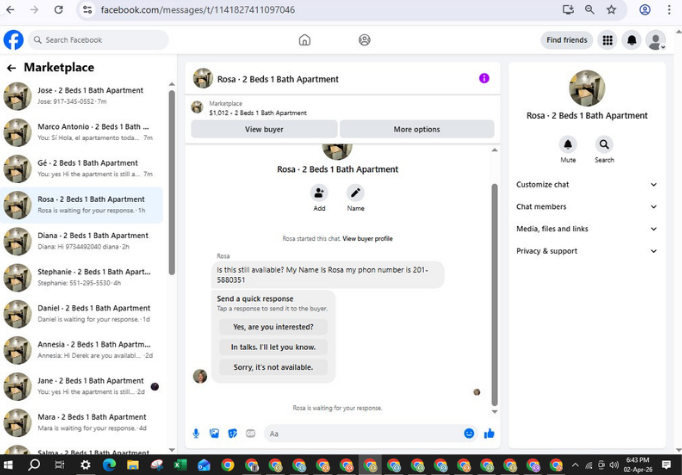682x475 pixels.
Task: Open the View buyer profile link
Action: [368, 238]
